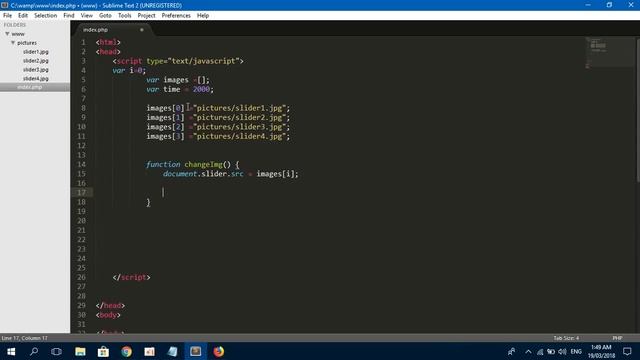Open File Explorer from the taskbar
This screenshot has width=640, height=360.
click(x=80, y=351)
